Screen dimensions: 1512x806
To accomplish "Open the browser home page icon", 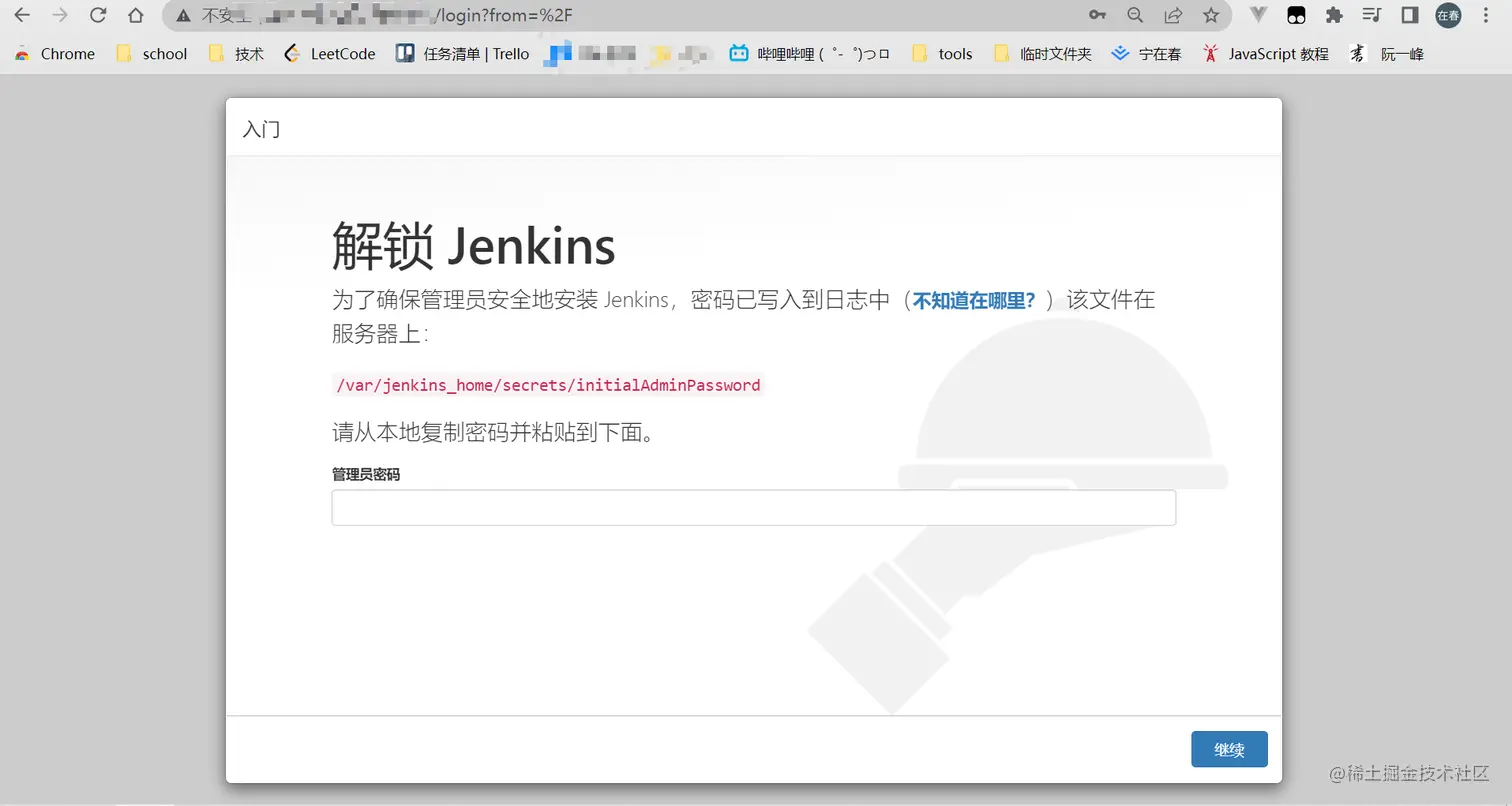I will click(136, 15).
